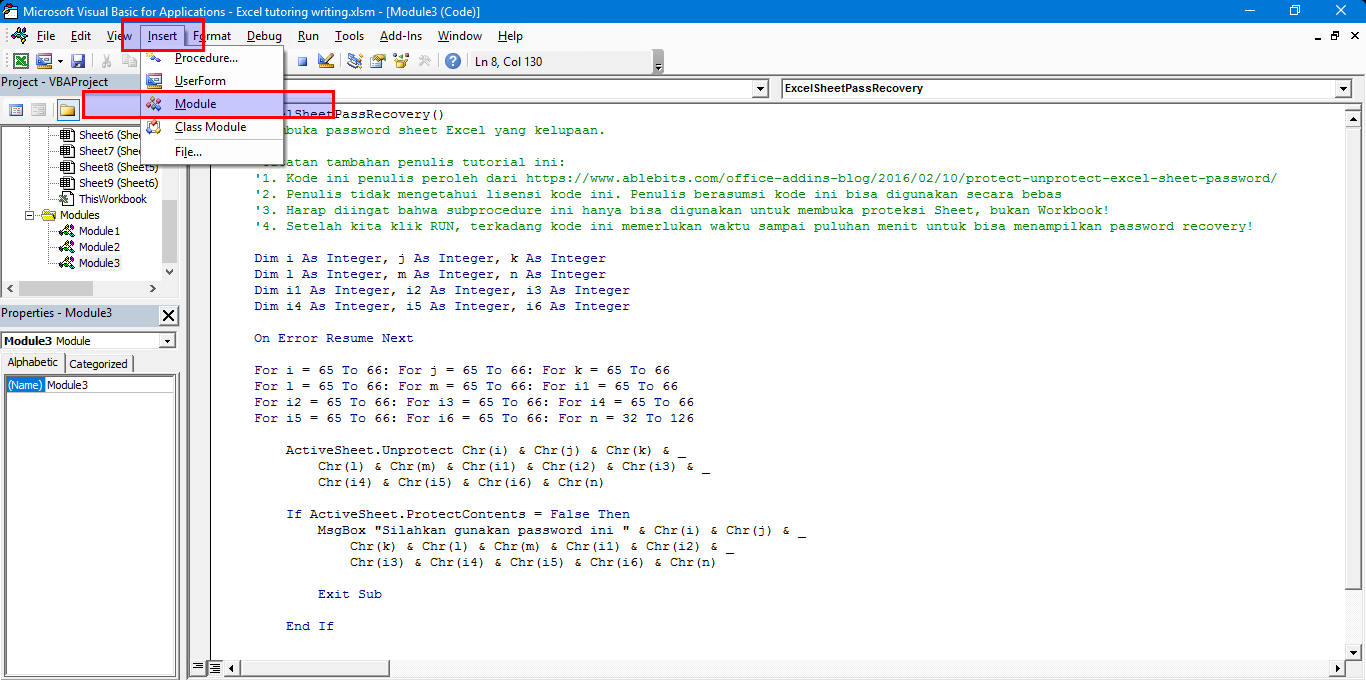Choose Class Module from the Insert menu

pos(210,127)
